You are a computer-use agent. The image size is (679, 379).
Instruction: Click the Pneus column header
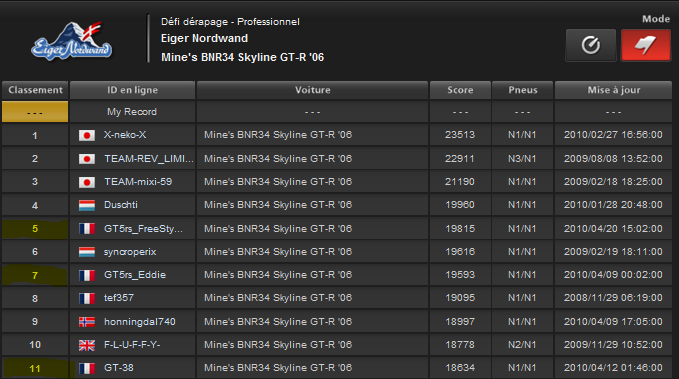[x=523, y=90]
